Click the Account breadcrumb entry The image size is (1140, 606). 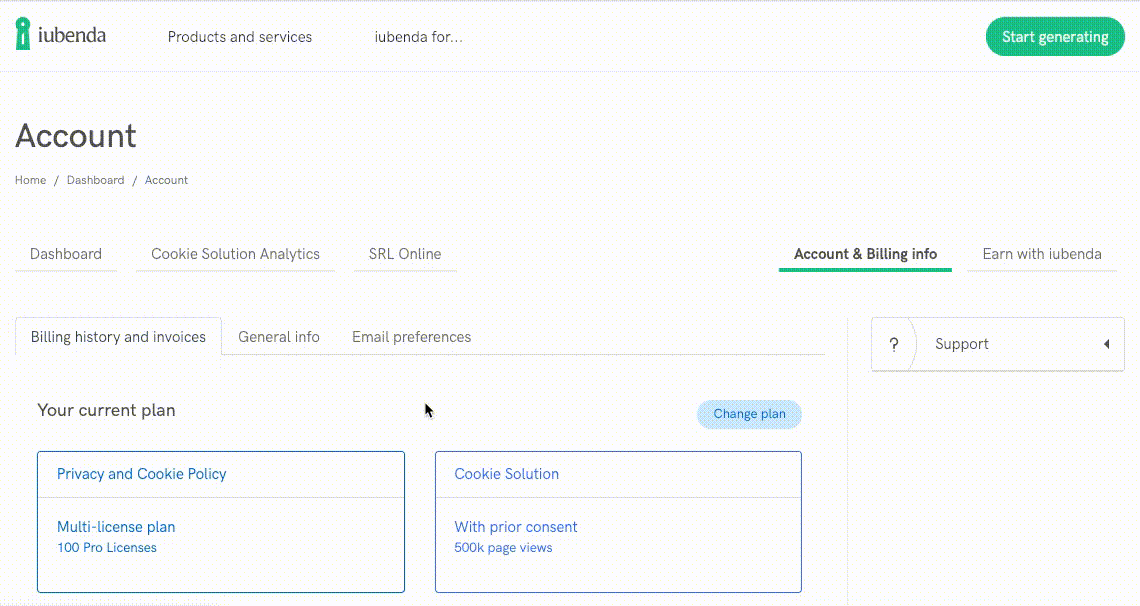coord(166,180)
